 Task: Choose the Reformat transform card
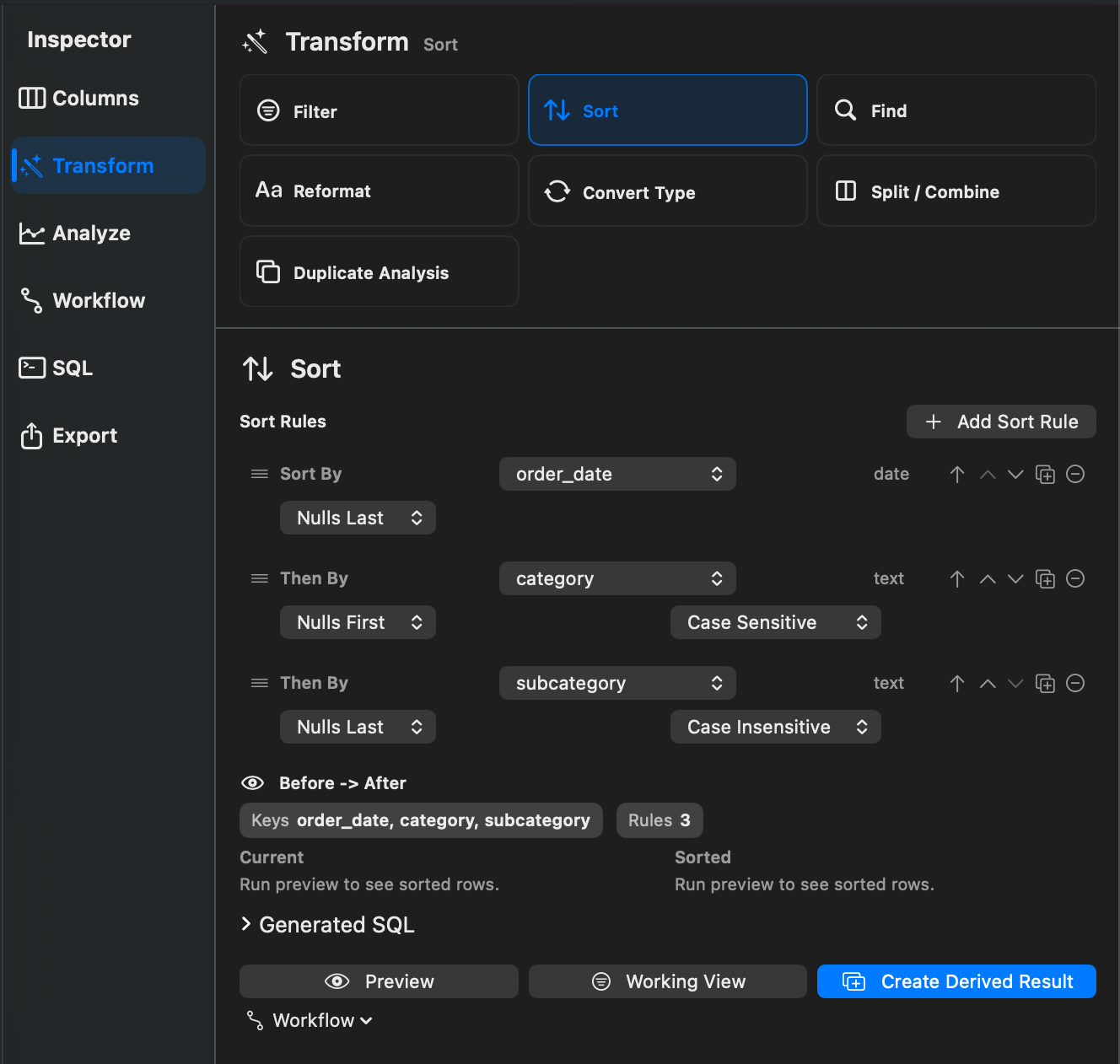(379, 191)
